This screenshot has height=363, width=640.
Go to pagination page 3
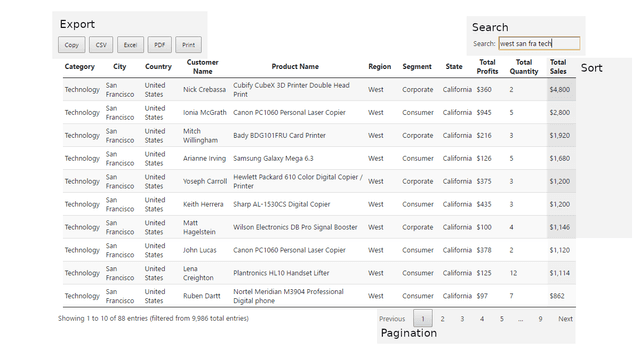coord(462,319)
